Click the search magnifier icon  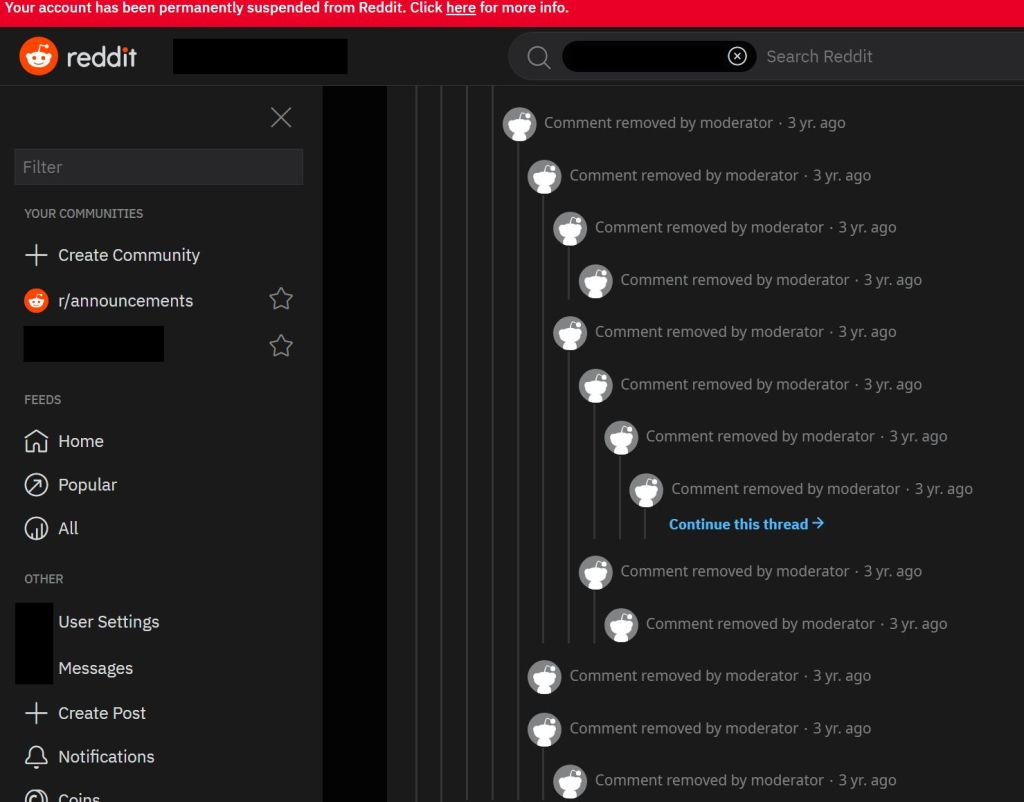coord(538,57)
